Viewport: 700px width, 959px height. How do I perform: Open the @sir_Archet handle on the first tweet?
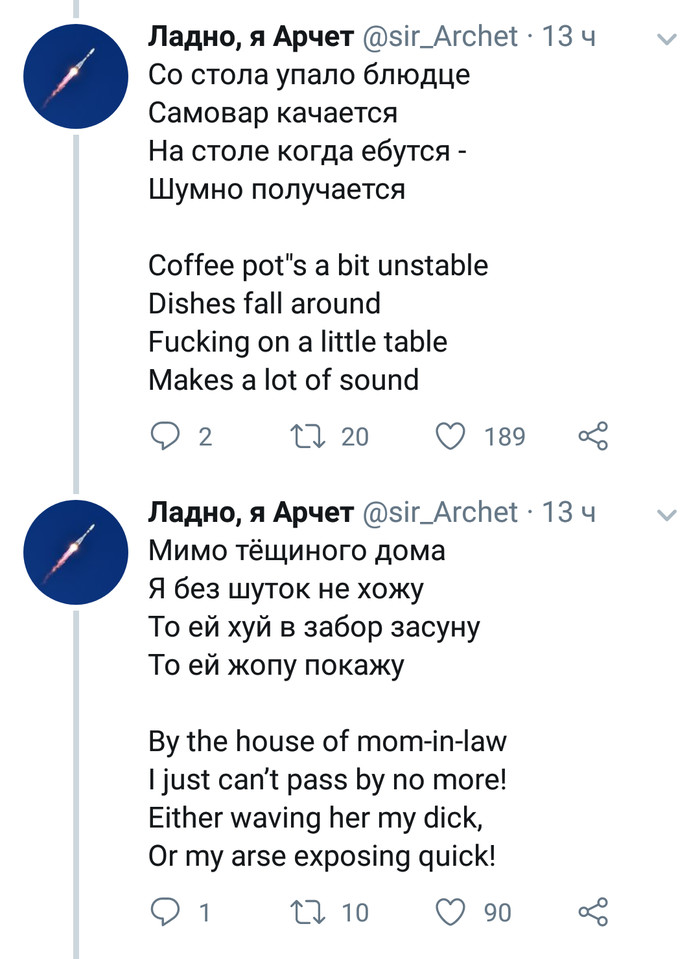coord(439,38)
